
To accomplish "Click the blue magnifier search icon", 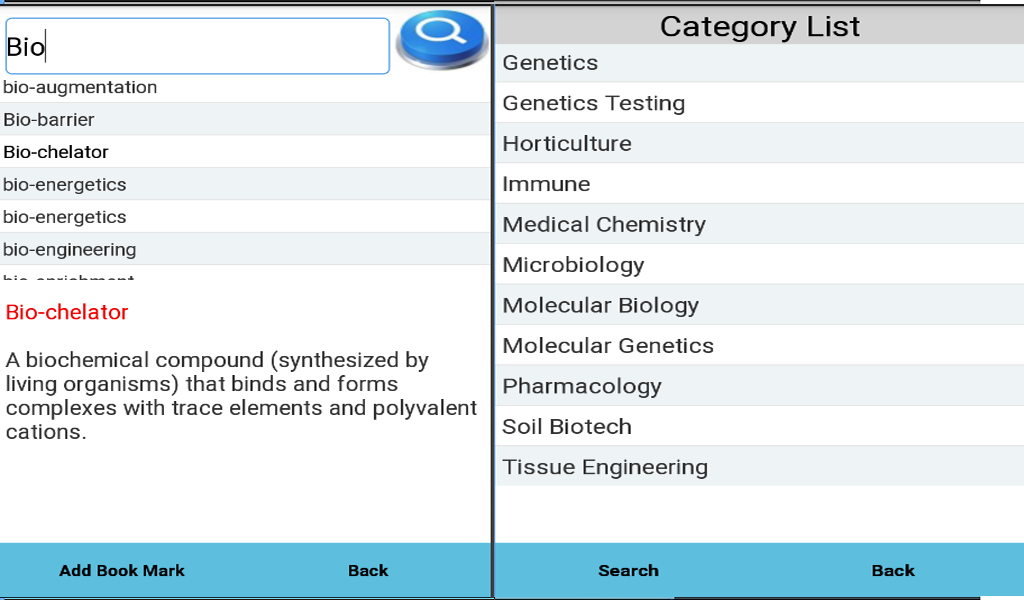I will [441, 38].
